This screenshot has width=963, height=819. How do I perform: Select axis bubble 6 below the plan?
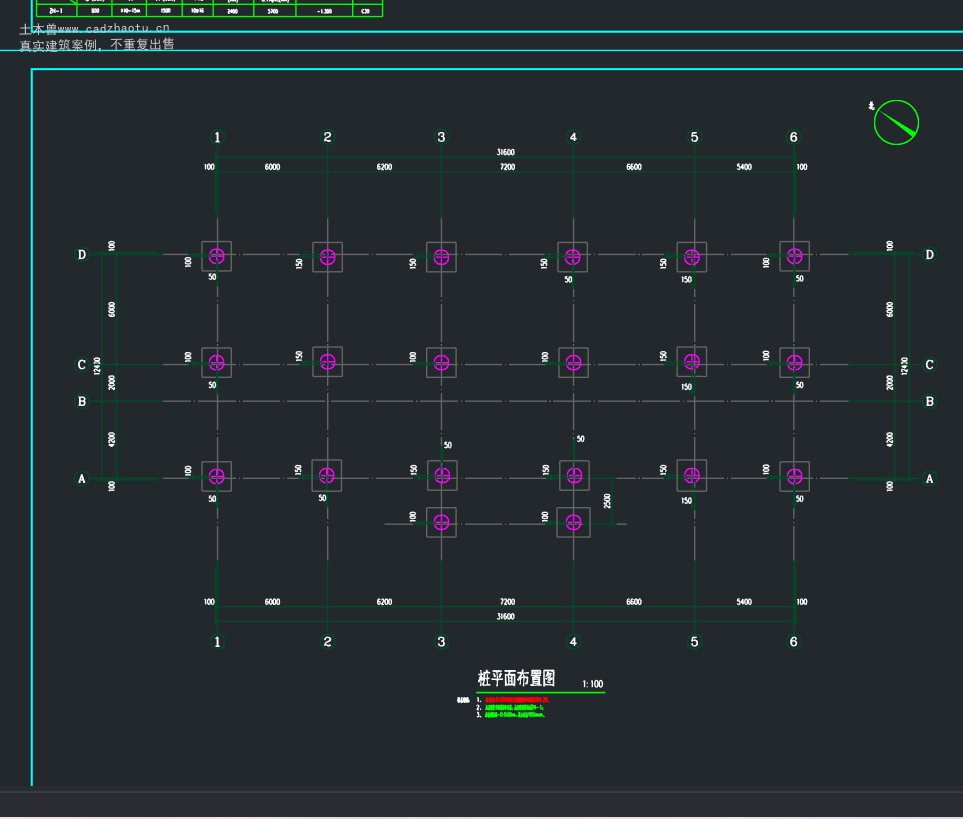tap(793, 642)
